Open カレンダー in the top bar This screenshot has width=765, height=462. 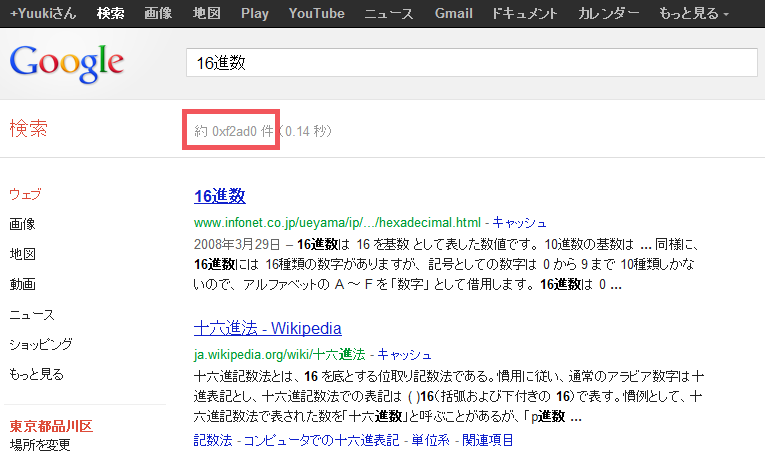608,13
